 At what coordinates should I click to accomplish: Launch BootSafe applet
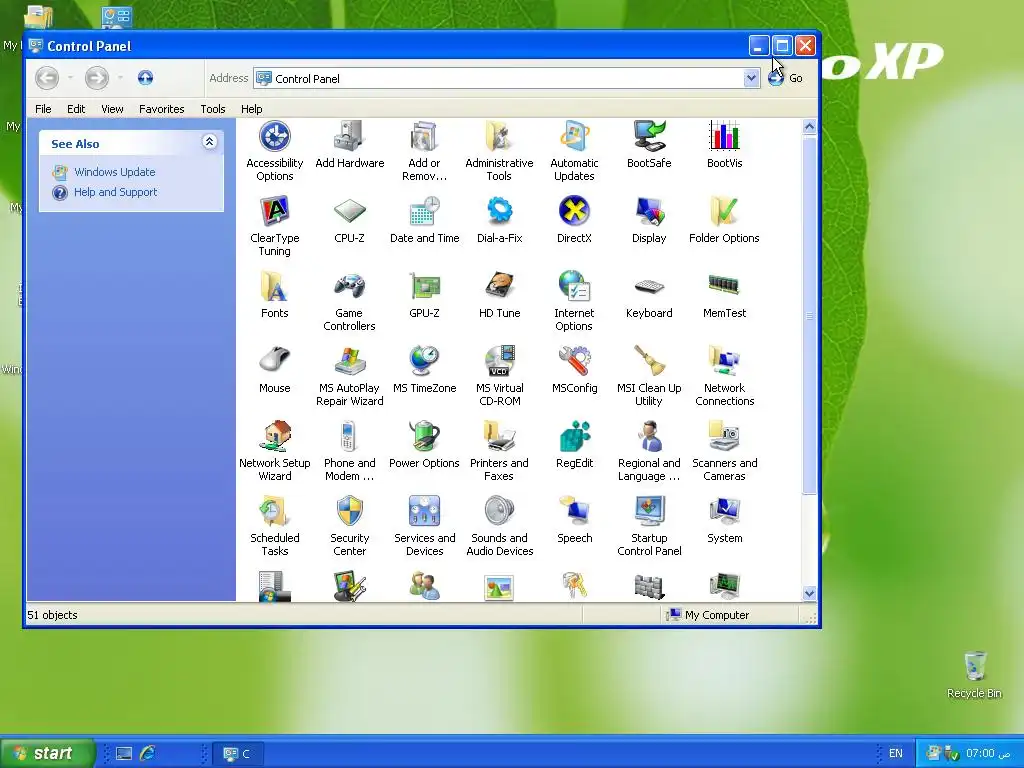click(x=648, y=145)
